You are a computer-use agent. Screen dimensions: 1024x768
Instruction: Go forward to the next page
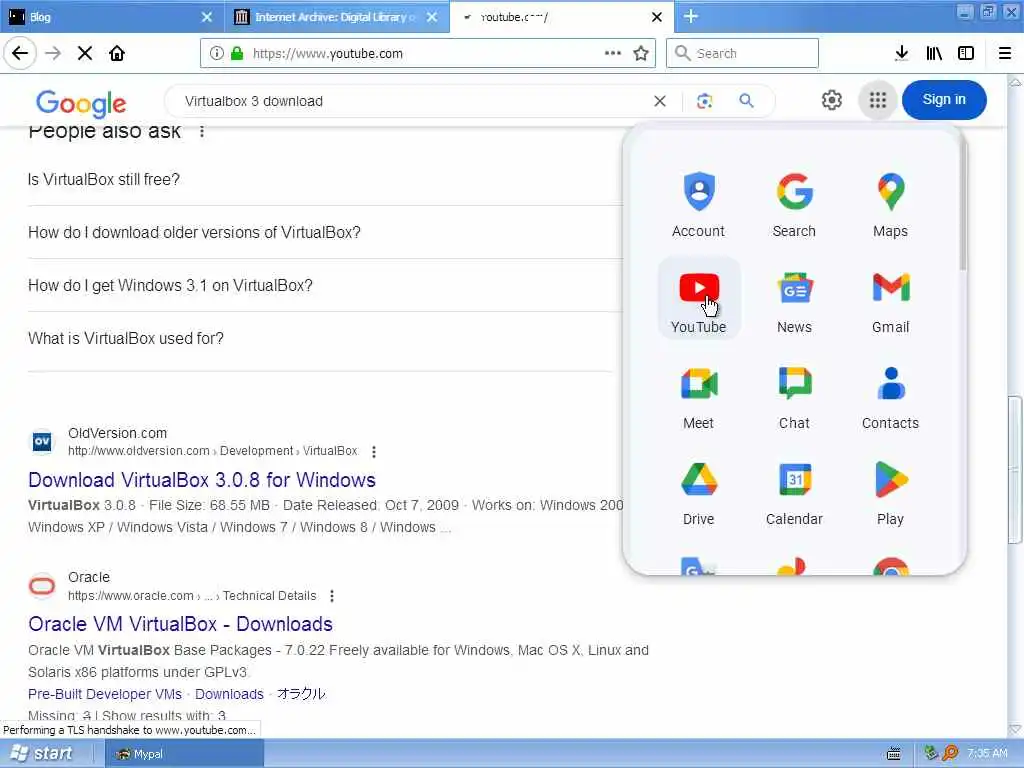click(53, 53)
